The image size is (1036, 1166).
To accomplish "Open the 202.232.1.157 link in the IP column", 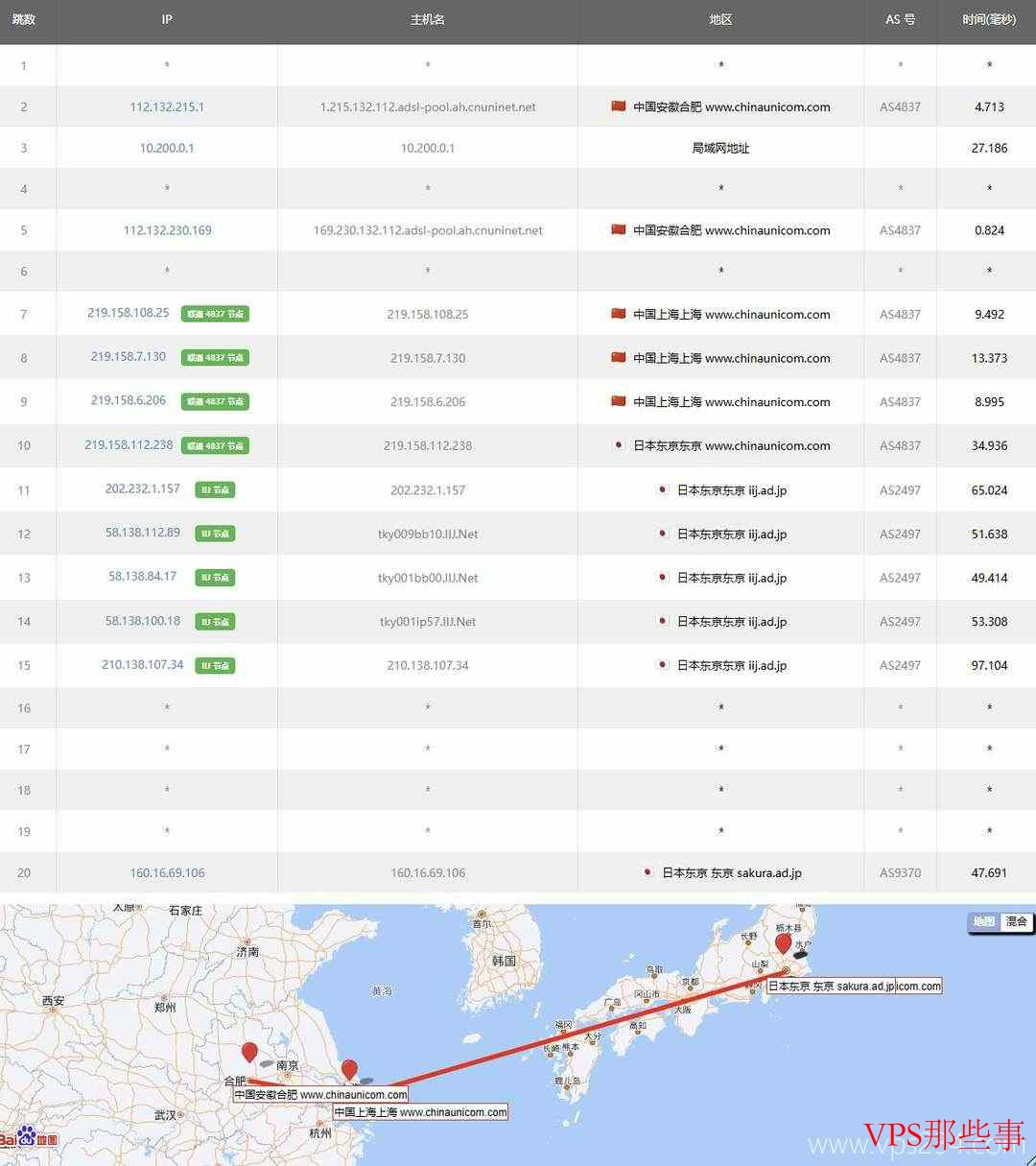I will [143, 488].
